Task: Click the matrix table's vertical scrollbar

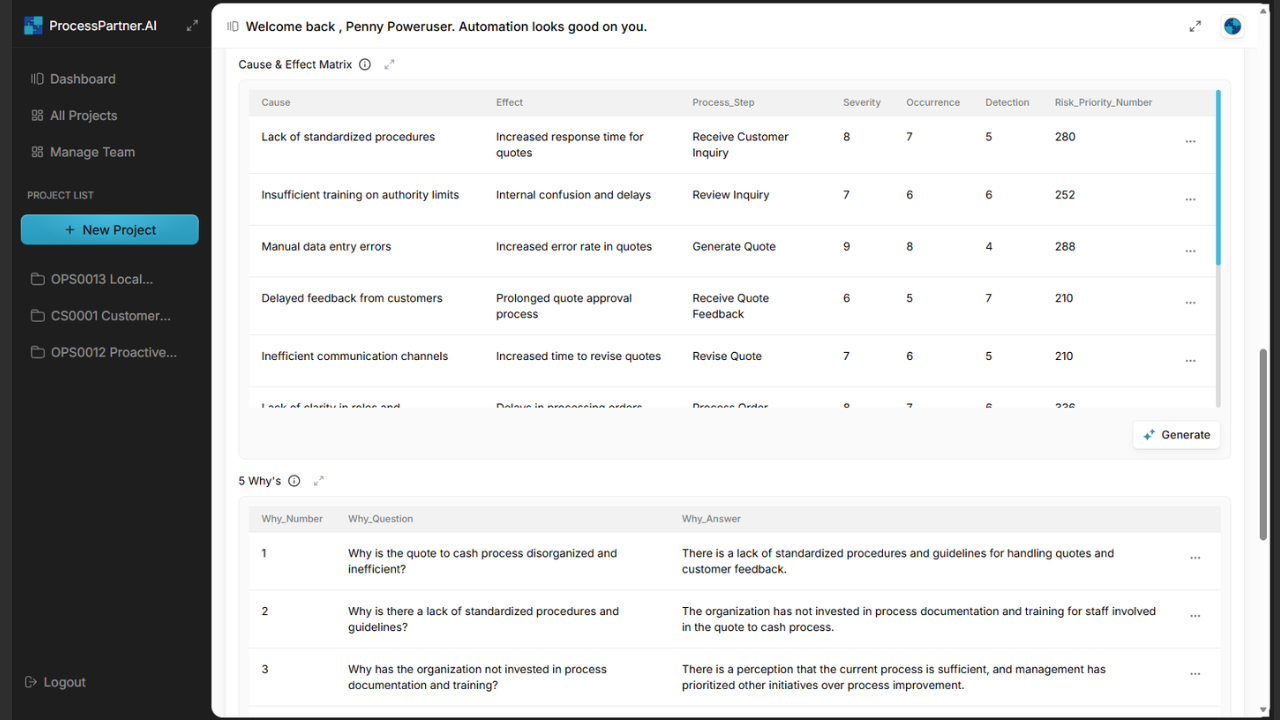Action: (x=1218, y=178)
